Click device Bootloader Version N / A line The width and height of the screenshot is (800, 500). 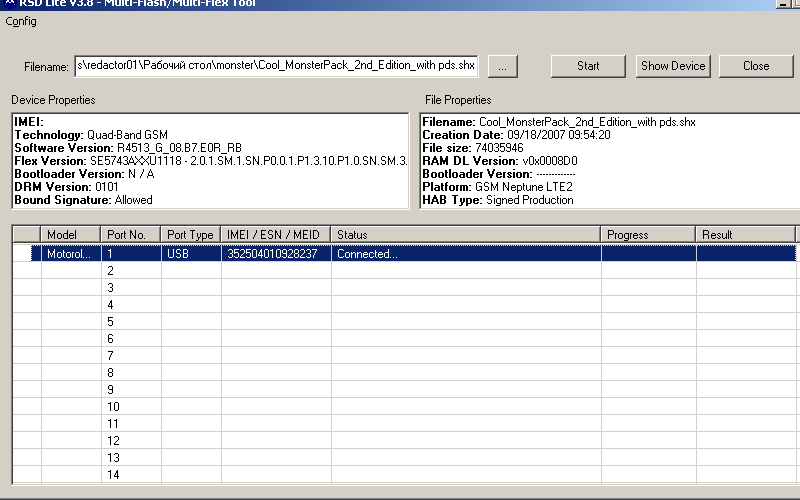click(84, 174)
